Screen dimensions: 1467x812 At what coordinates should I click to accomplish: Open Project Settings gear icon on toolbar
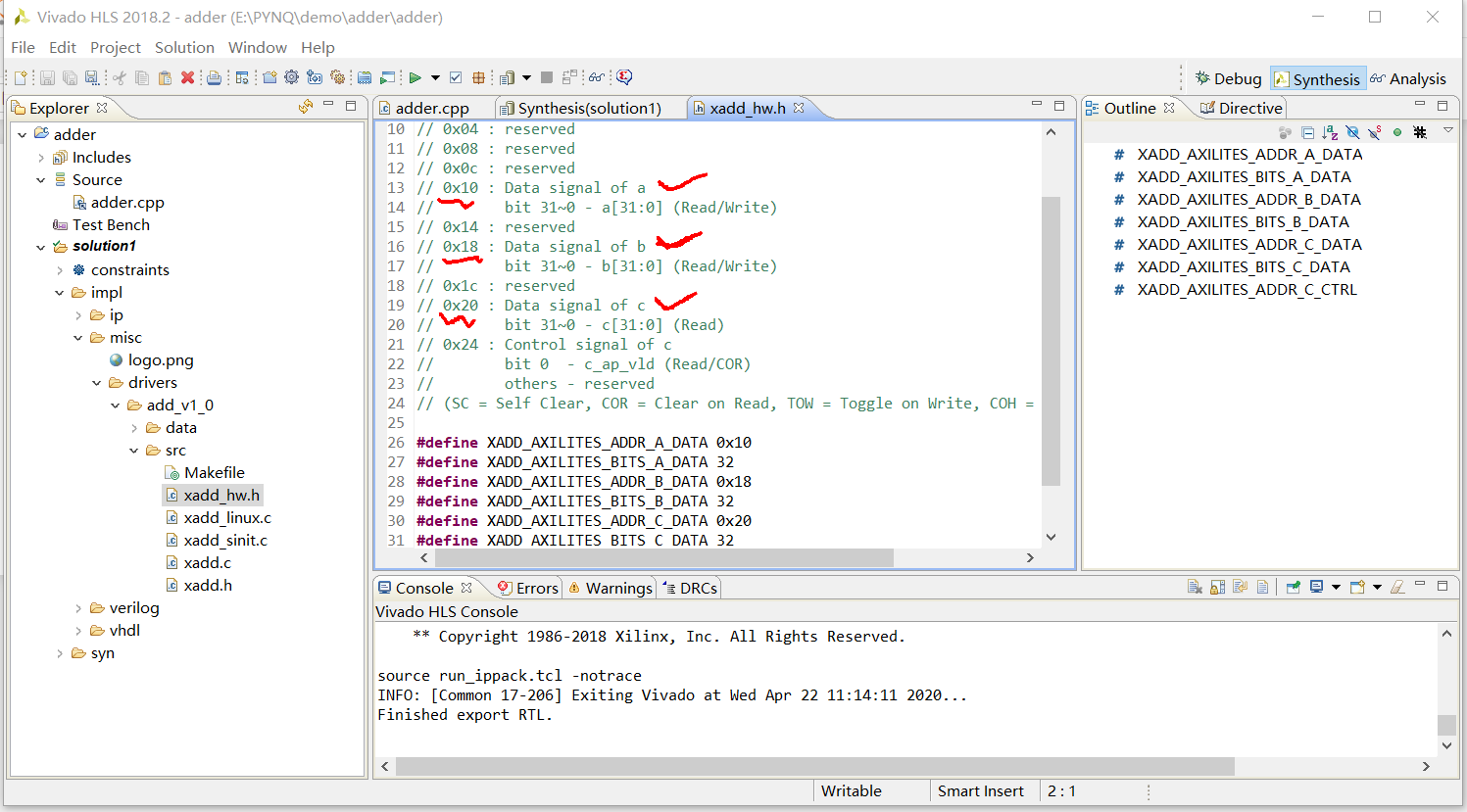pos(291,76)
